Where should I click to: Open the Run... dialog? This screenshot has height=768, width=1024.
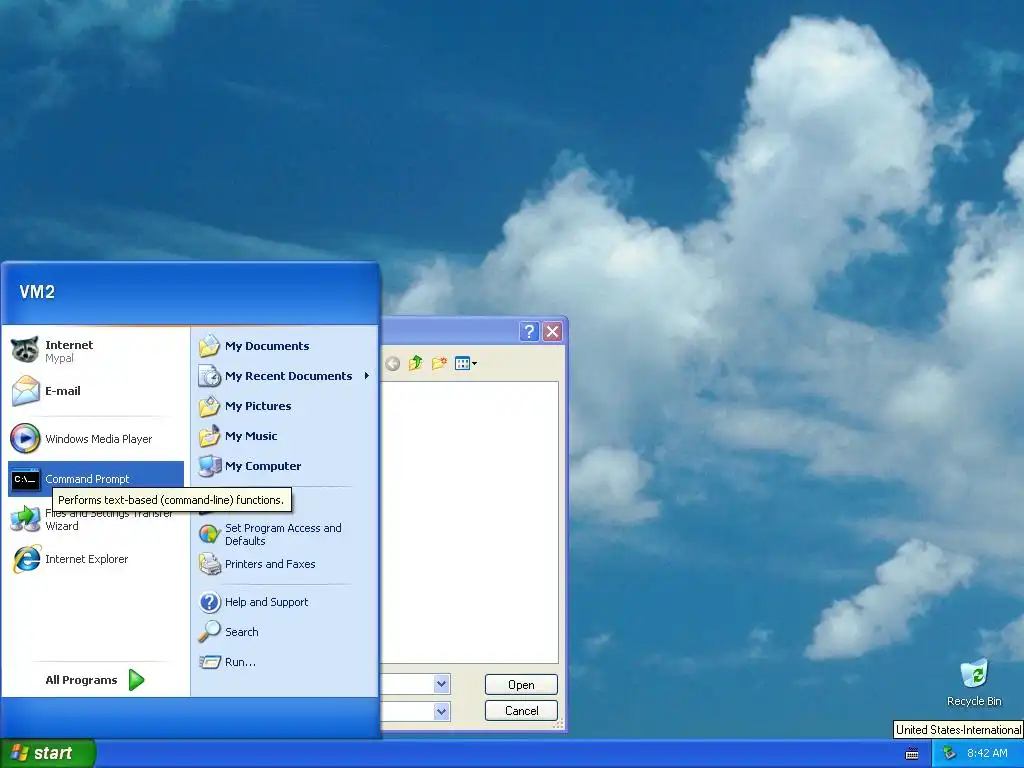point(283,662)
